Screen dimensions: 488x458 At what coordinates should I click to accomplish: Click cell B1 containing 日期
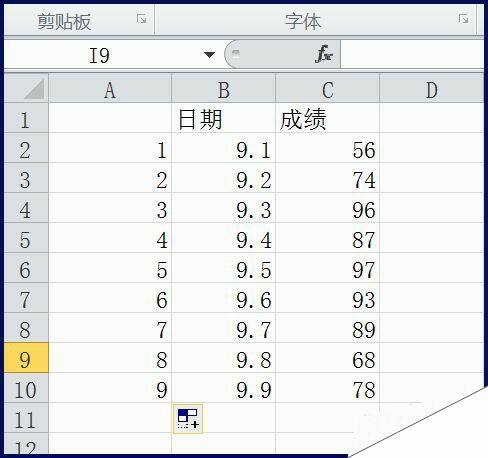(x=224, y=118)
